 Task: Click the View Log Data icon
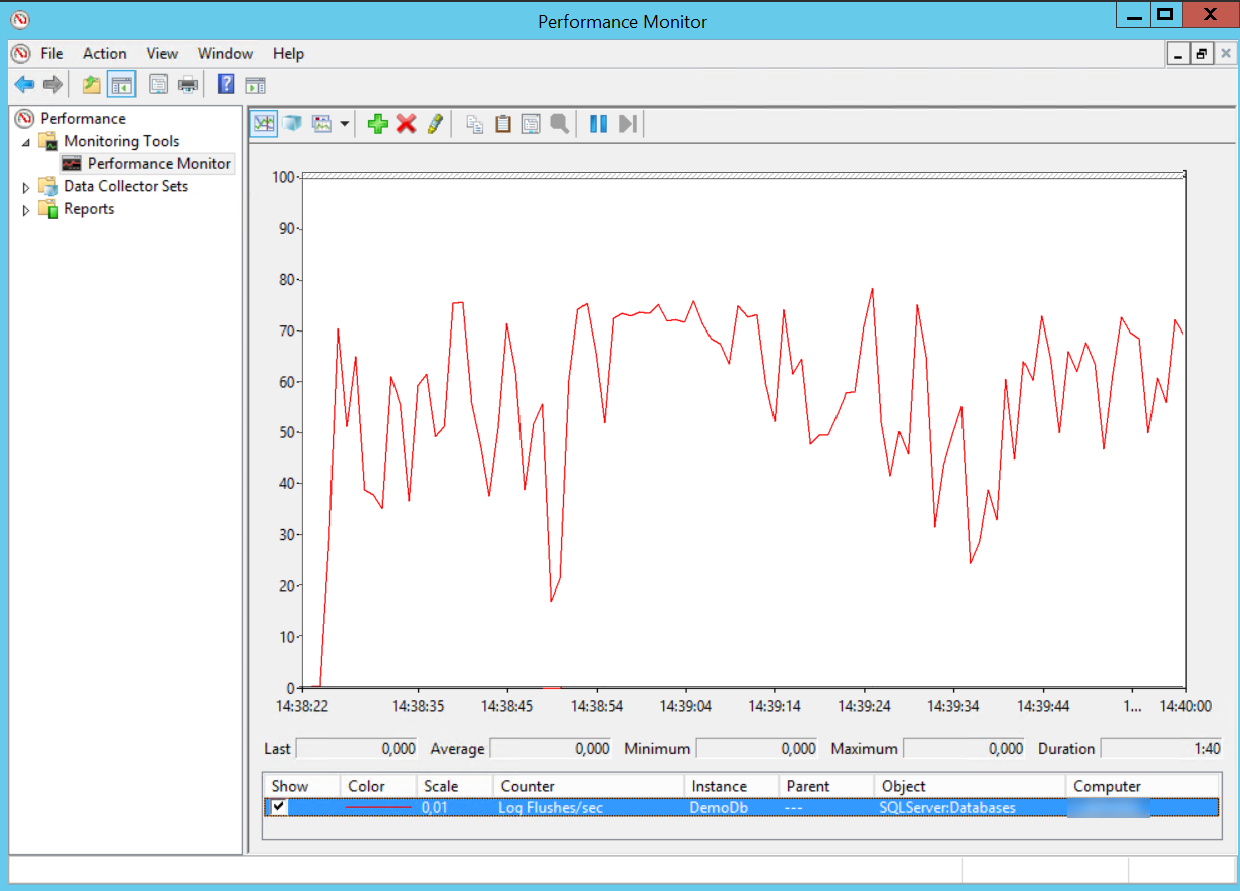click(x=292, y=124)
